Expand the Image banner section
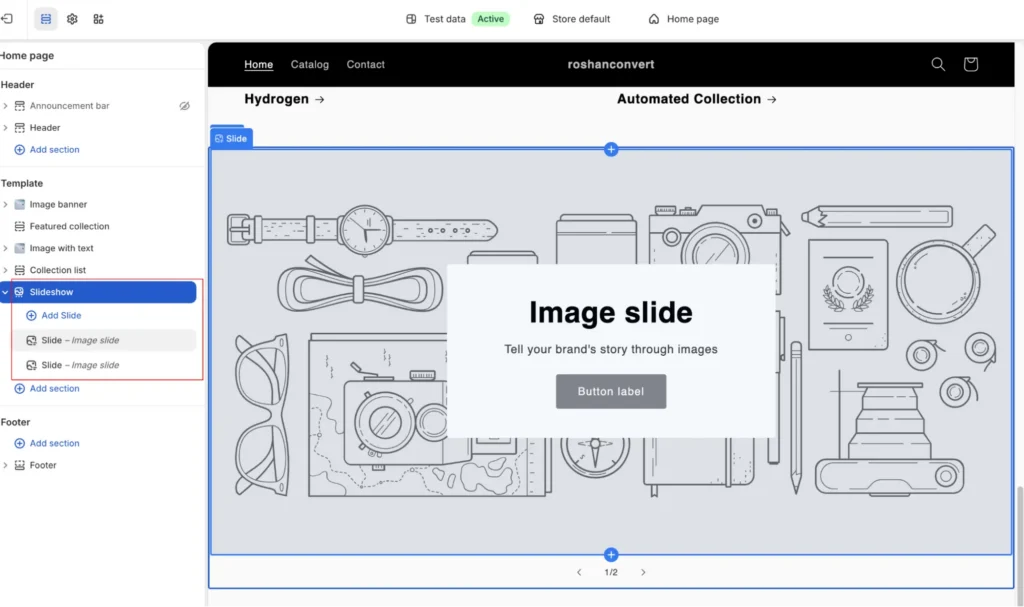Image resolution: width=1024 pixels, height=607 pixels. pyautogui.click(x=5, y=205)
